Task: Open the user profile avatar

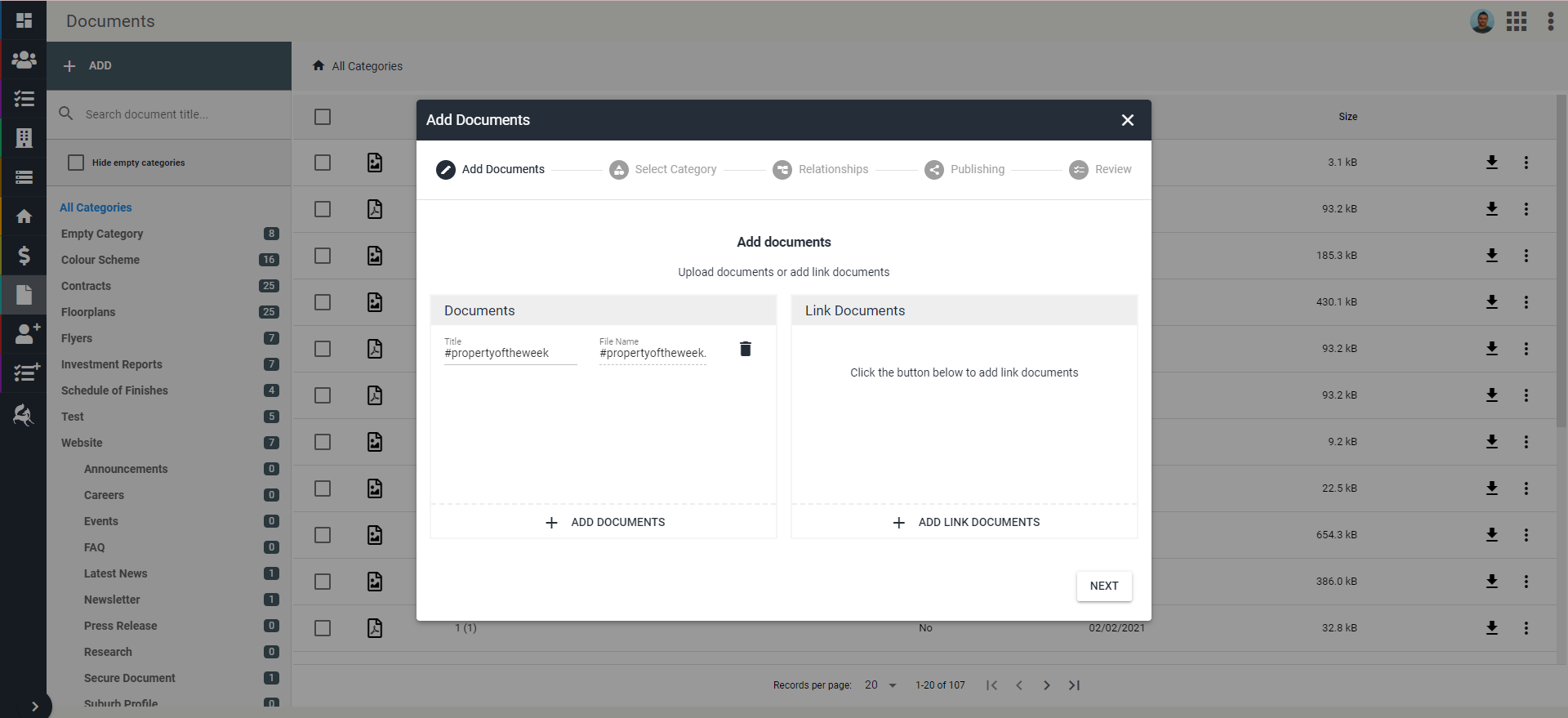Action: coord(1482,21)
